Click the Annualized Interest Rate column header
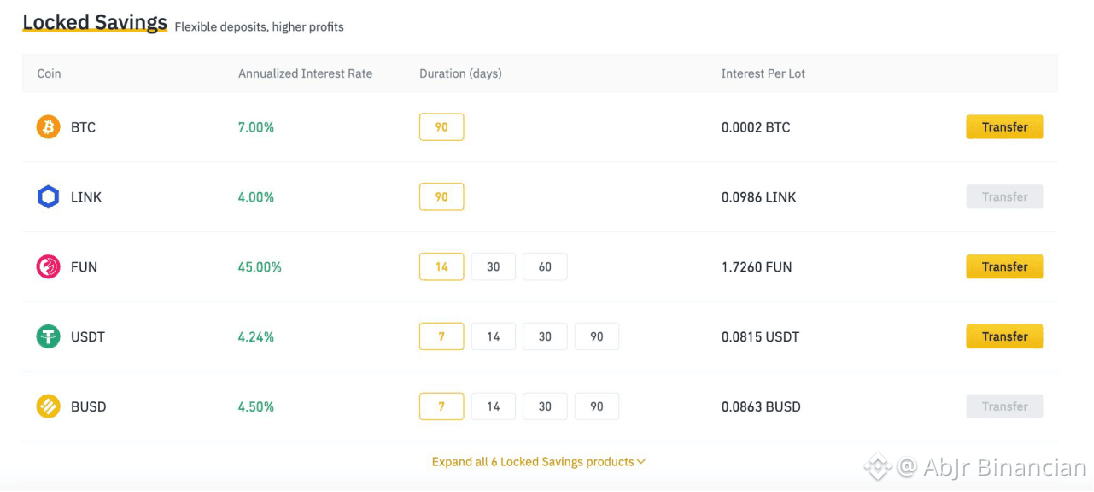The height and width of the screenshot is (492, 1094). click(x=305, y=74)
